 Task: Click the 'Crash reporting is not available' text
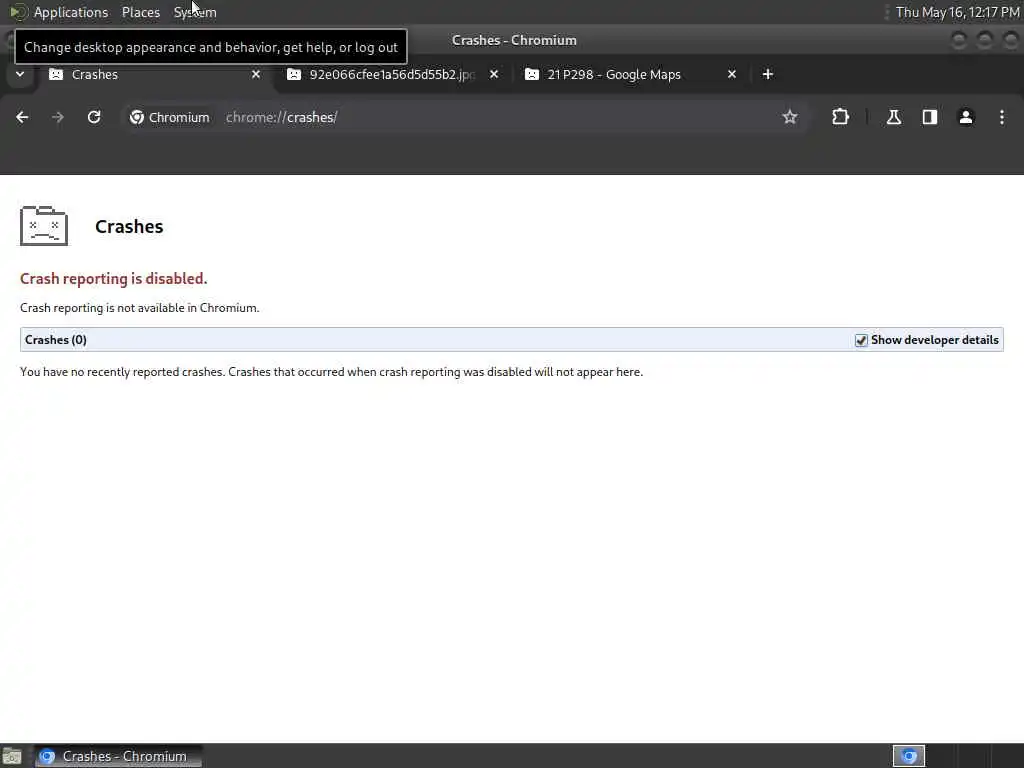140,308
